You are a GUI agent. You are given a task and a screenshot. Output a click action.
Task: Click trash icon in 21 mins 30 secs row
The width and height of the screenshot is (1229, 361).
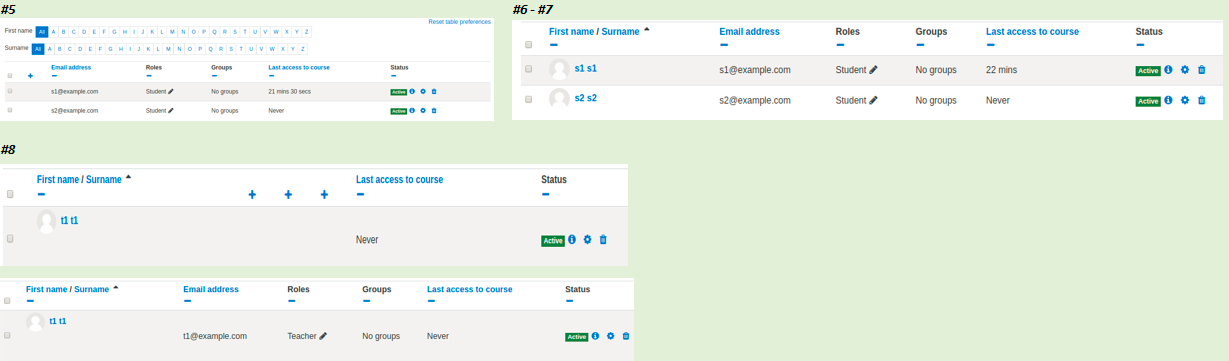click(434, 91)
